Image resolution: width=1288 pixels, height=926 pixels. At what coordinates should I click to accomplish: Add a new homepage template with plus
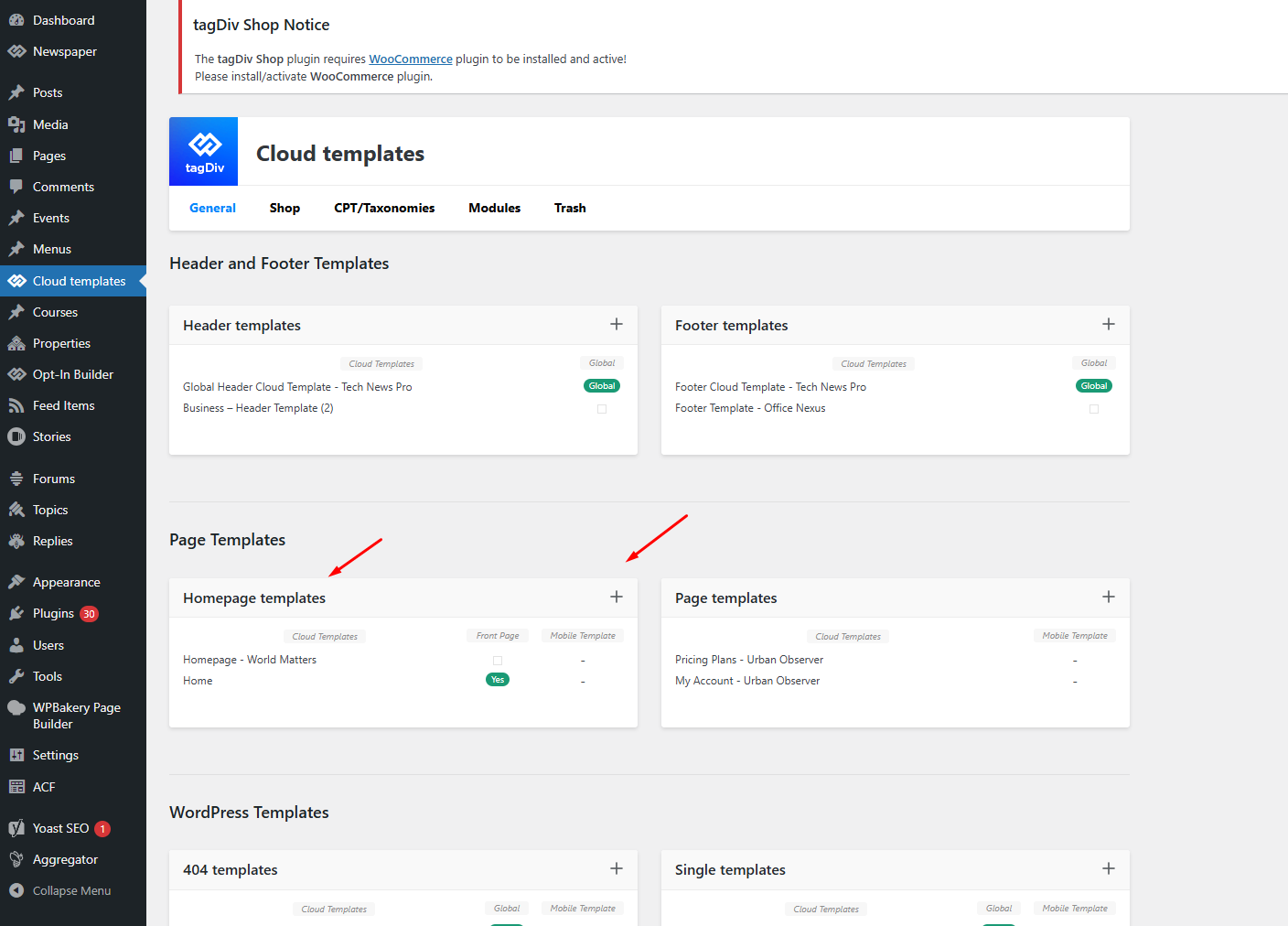pyautogui.click(x=617, y=597)
